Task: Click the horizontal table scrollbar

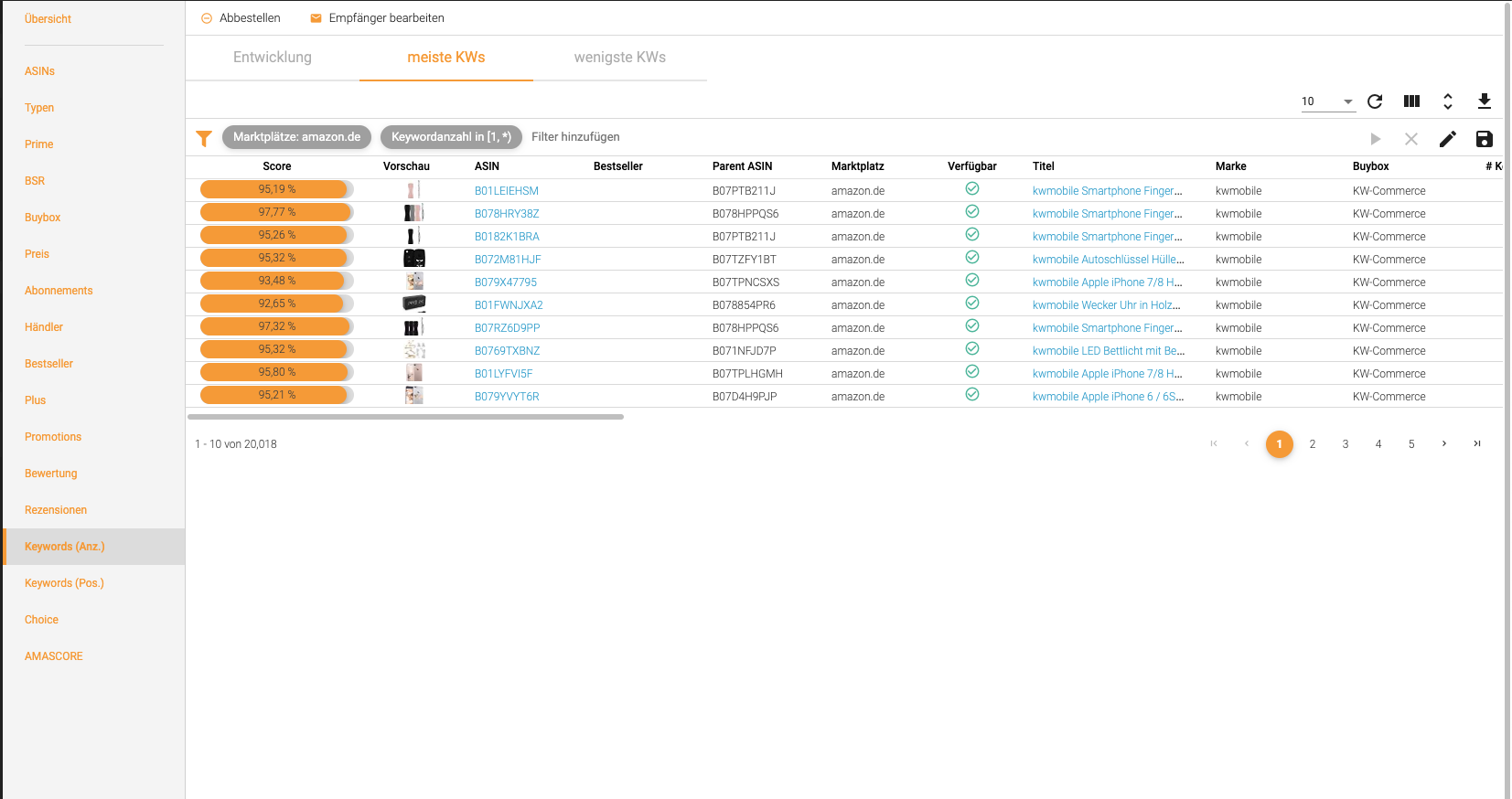Action: [x=405, y=417]
